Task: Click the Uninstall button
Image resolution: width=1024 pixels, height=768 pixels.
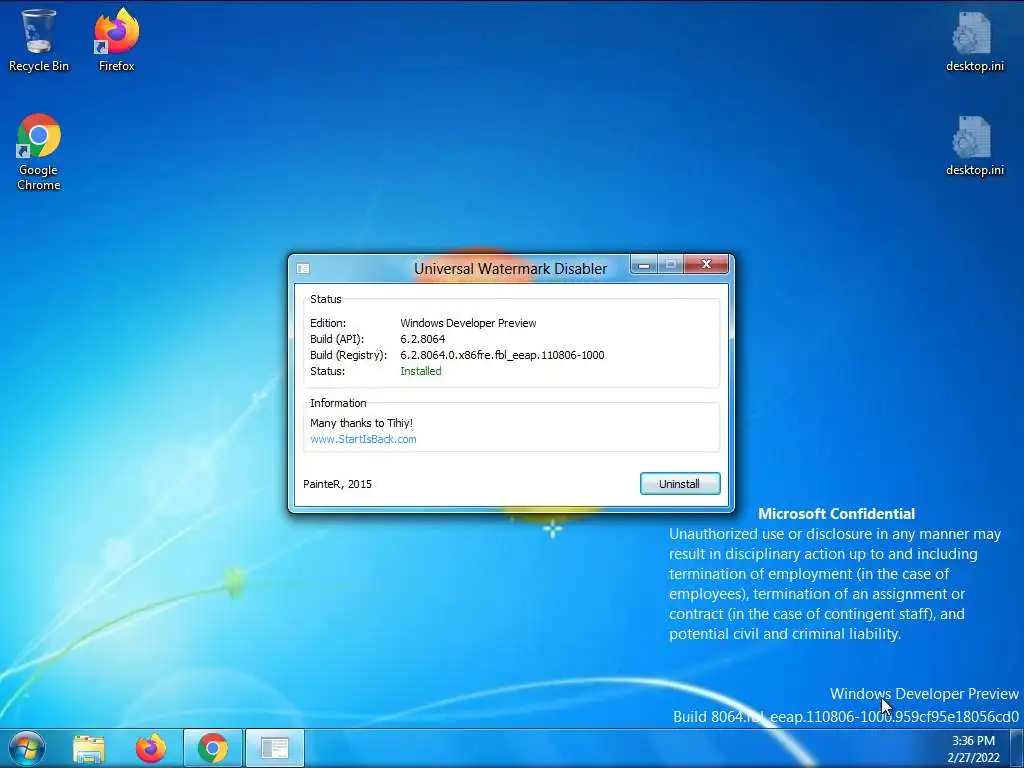Action: coord(680,484)
